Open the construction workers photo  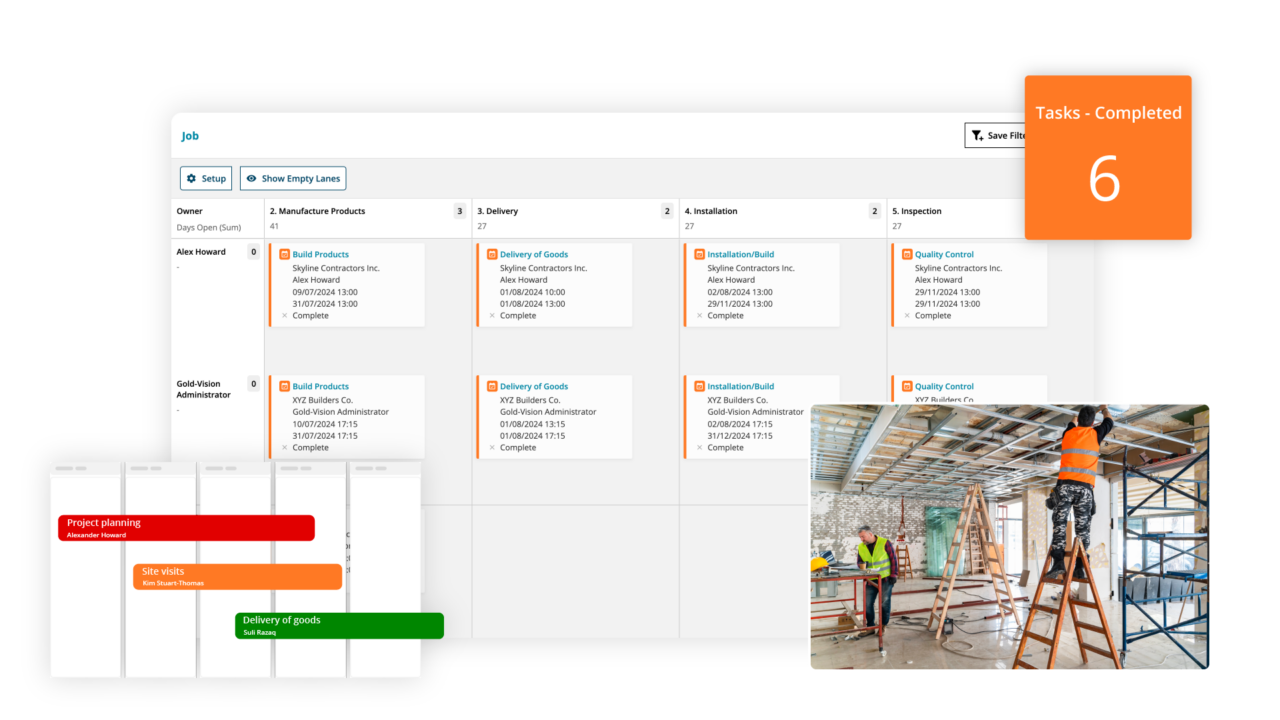pos(1009,536)
